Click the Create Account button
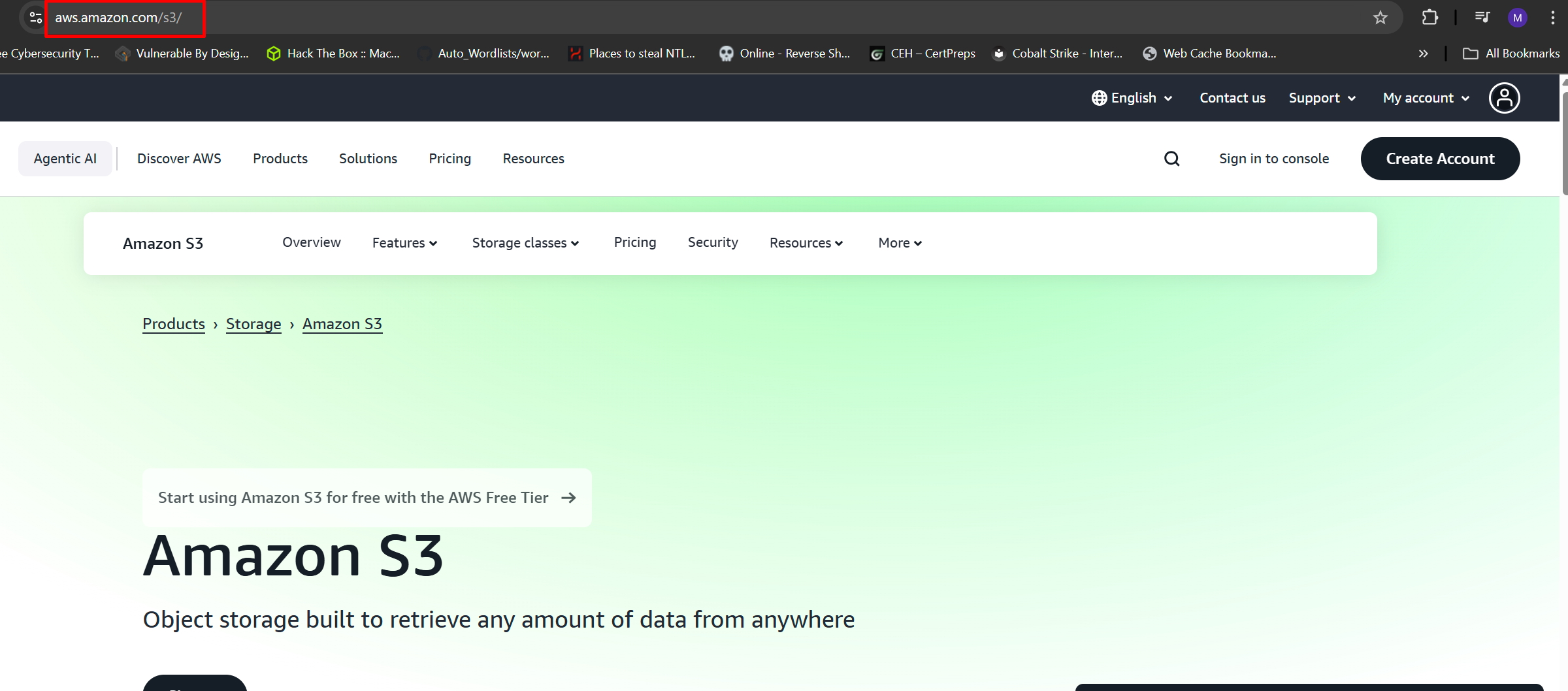 1440,159
